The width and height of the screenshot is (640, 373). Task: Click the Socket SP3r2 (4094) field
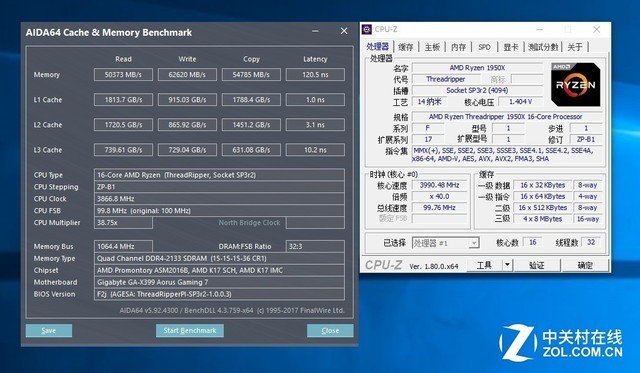pyautogui.click(x=478, y=90)
